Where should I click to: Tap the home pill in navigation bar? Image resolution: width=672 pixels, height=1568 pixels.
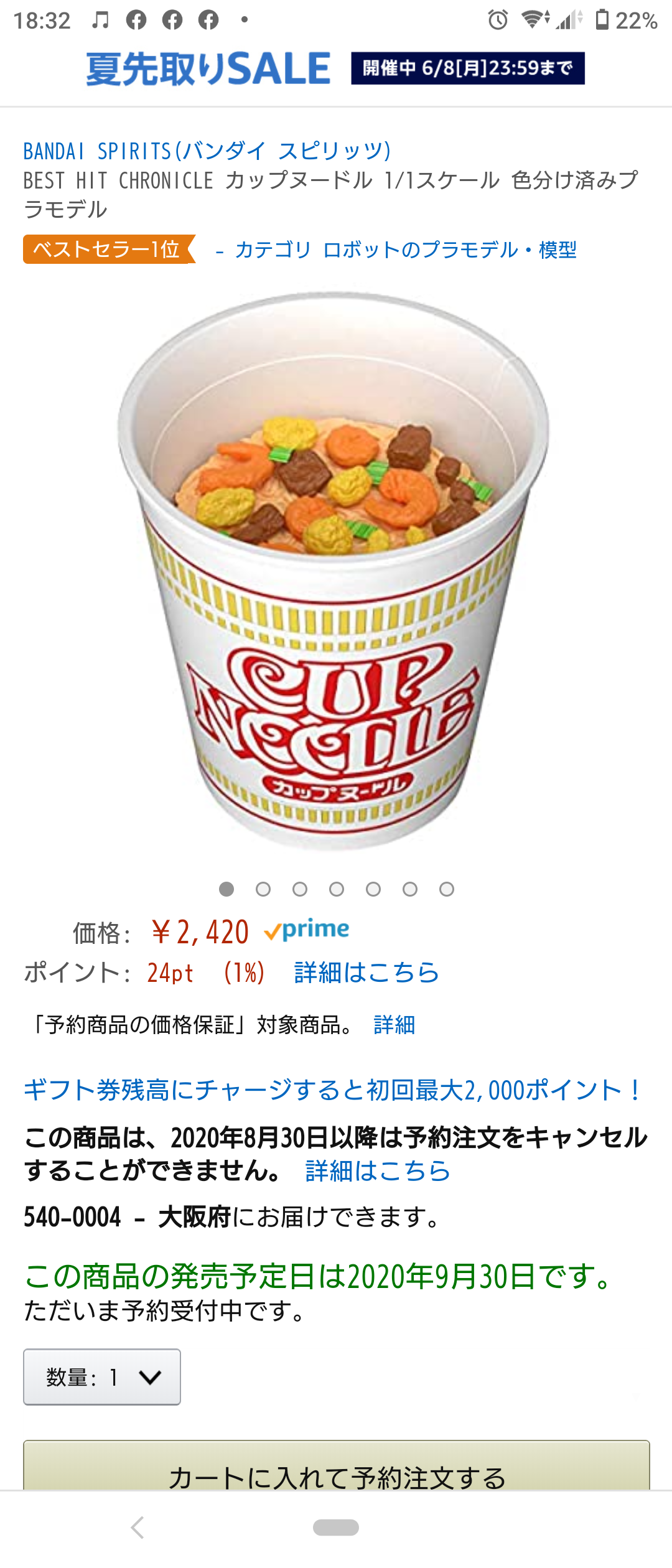tap(336, 1527)
